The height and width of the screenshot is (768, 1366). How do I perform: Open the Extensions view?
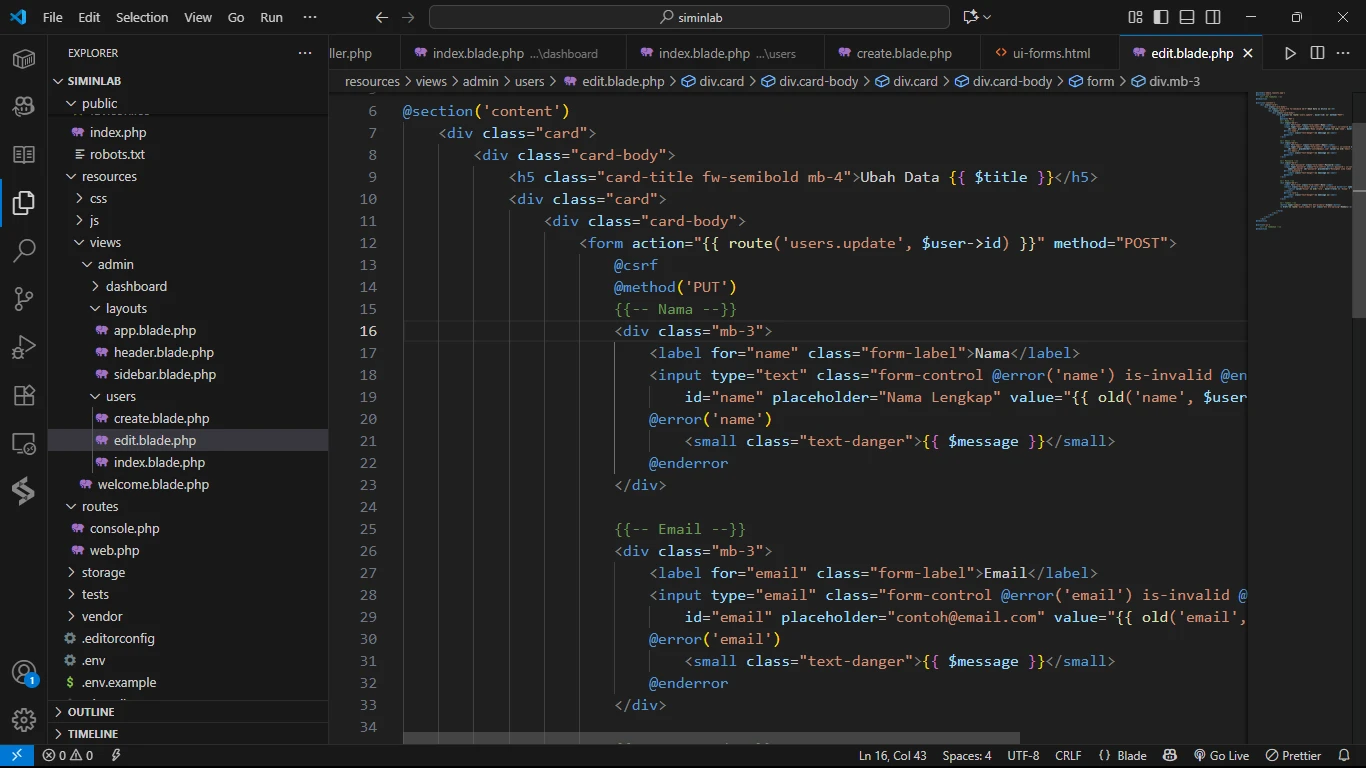pos(24,395)
